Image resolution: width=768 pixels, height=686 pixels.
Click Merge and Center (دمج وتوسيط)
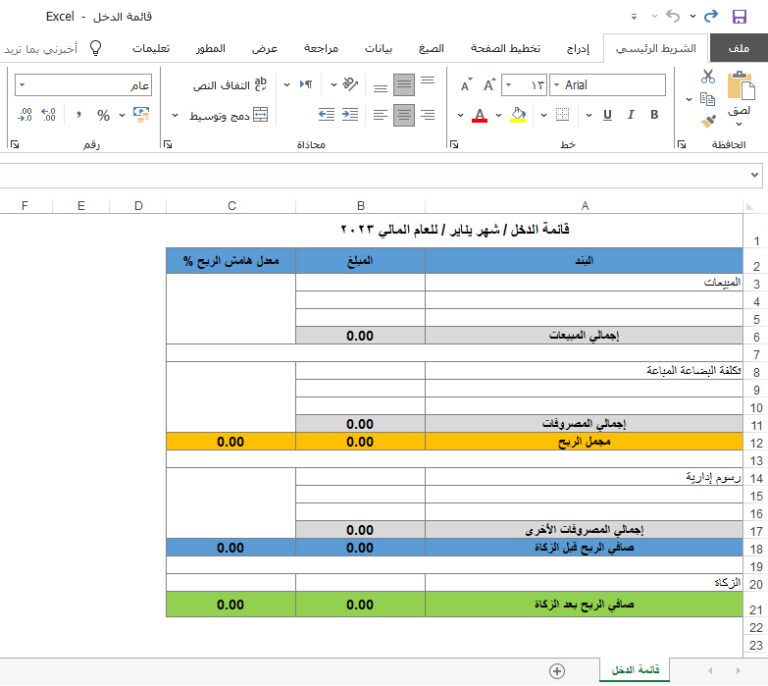[x=229, y=115]
